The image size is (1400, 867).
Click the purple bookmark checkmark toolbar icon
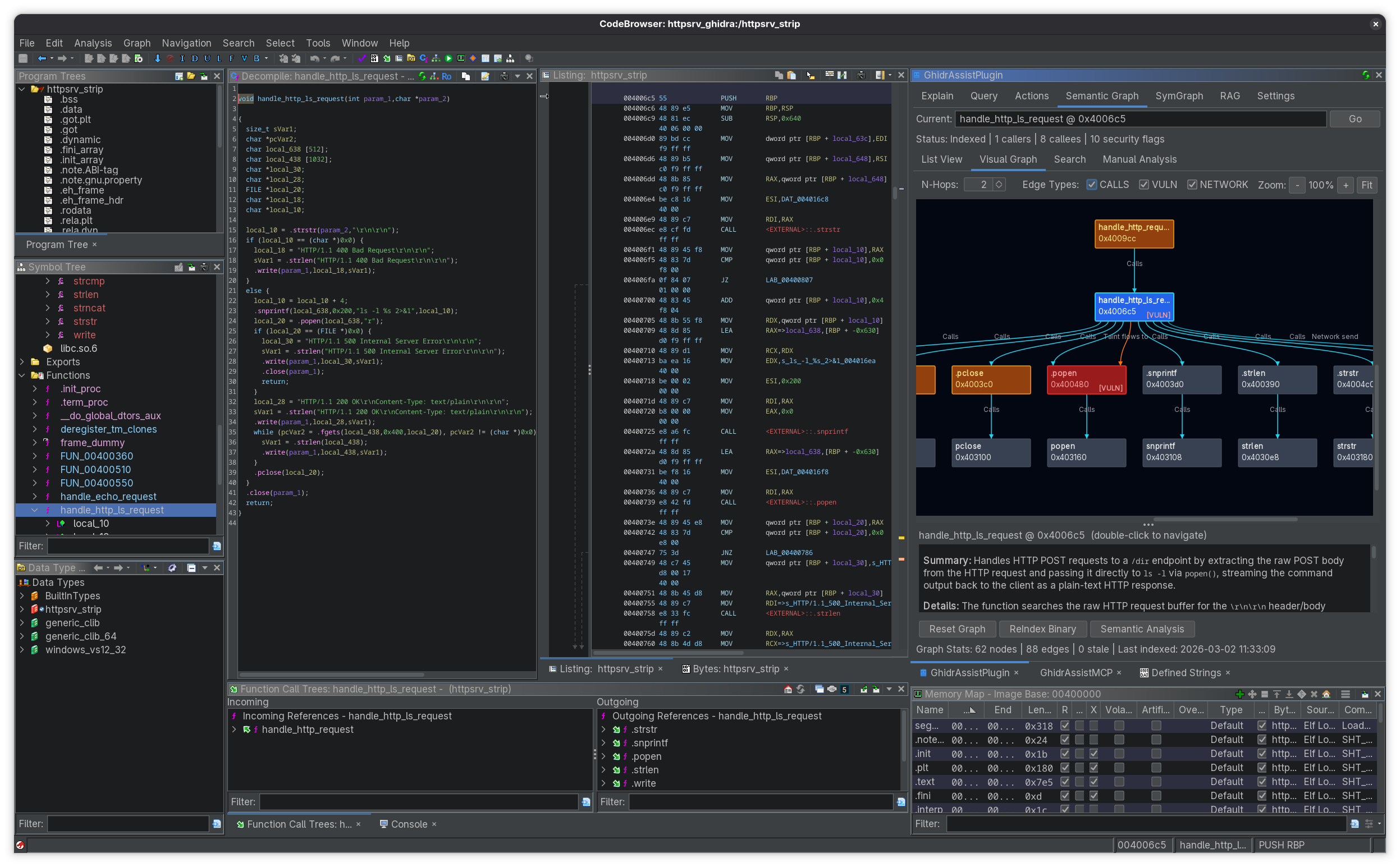(362, 58)
